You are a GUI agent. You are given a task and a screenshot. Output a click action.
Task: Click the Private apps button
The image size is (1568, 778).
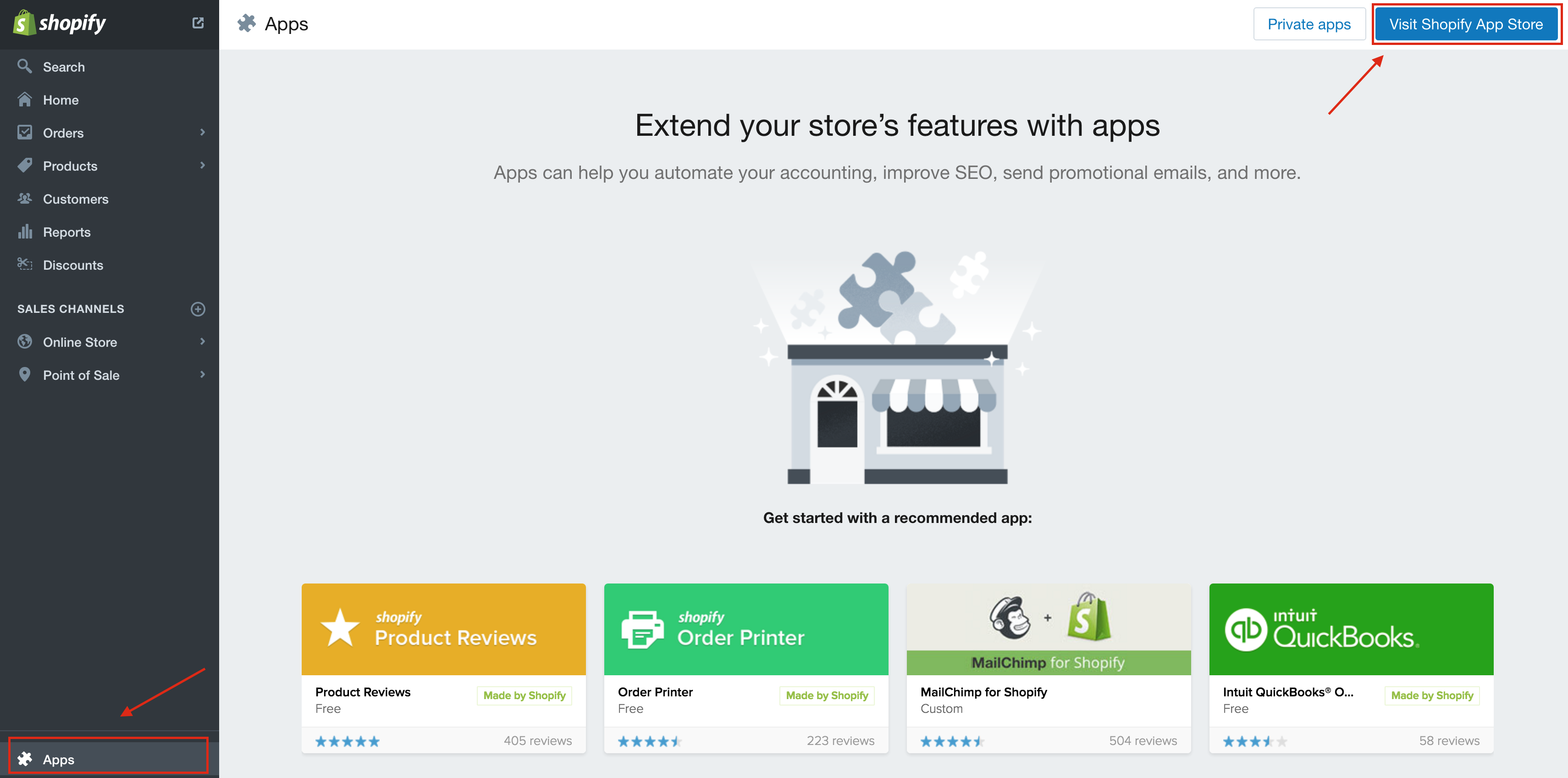coord(1309,24)
